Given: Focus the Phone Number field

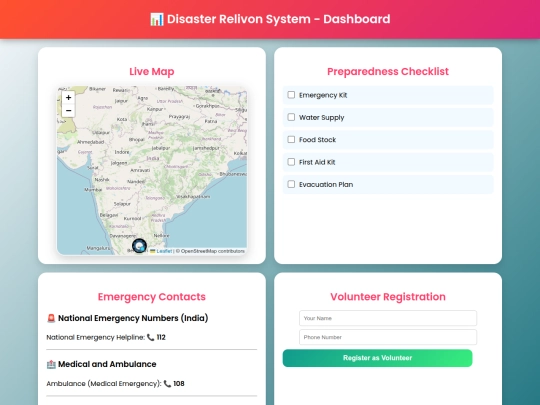Looking at the screenshot, I should [388, 337].
